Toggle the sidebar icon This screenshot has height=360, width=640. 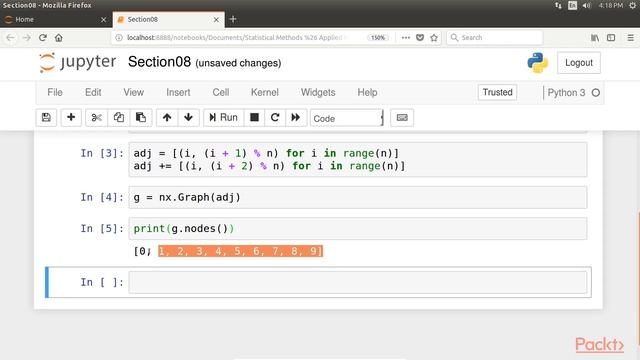pyautogui.click(x=611, y=38)
